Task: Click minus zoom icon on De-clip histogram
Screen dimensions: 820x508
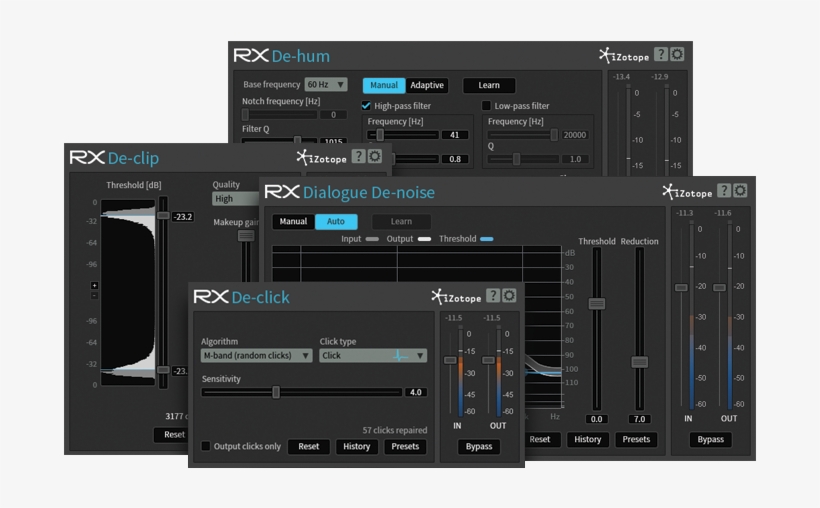Action: coord(94,296)
